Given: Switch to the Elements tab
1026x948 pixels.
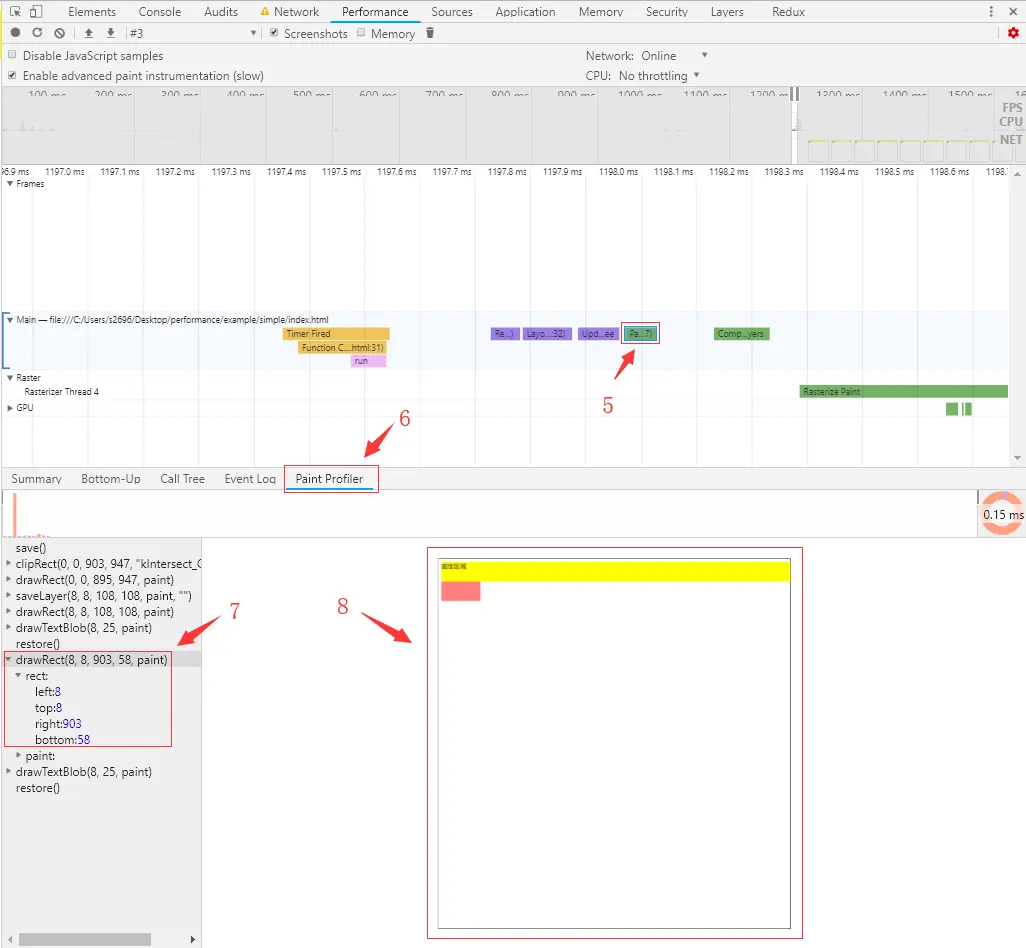Looking at the screenshot, I should [x=92, y=12].
